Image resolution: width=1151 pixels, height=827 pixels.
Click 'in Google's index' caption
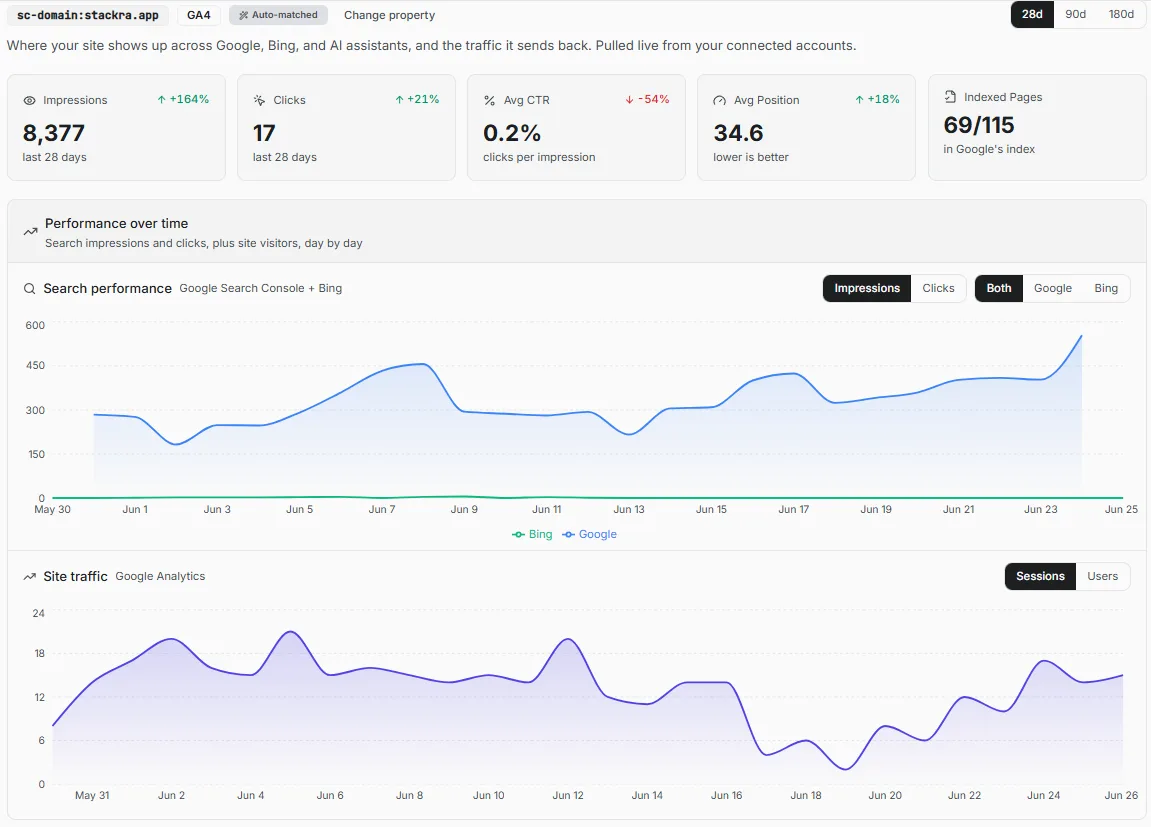click(x=989, y=149)
